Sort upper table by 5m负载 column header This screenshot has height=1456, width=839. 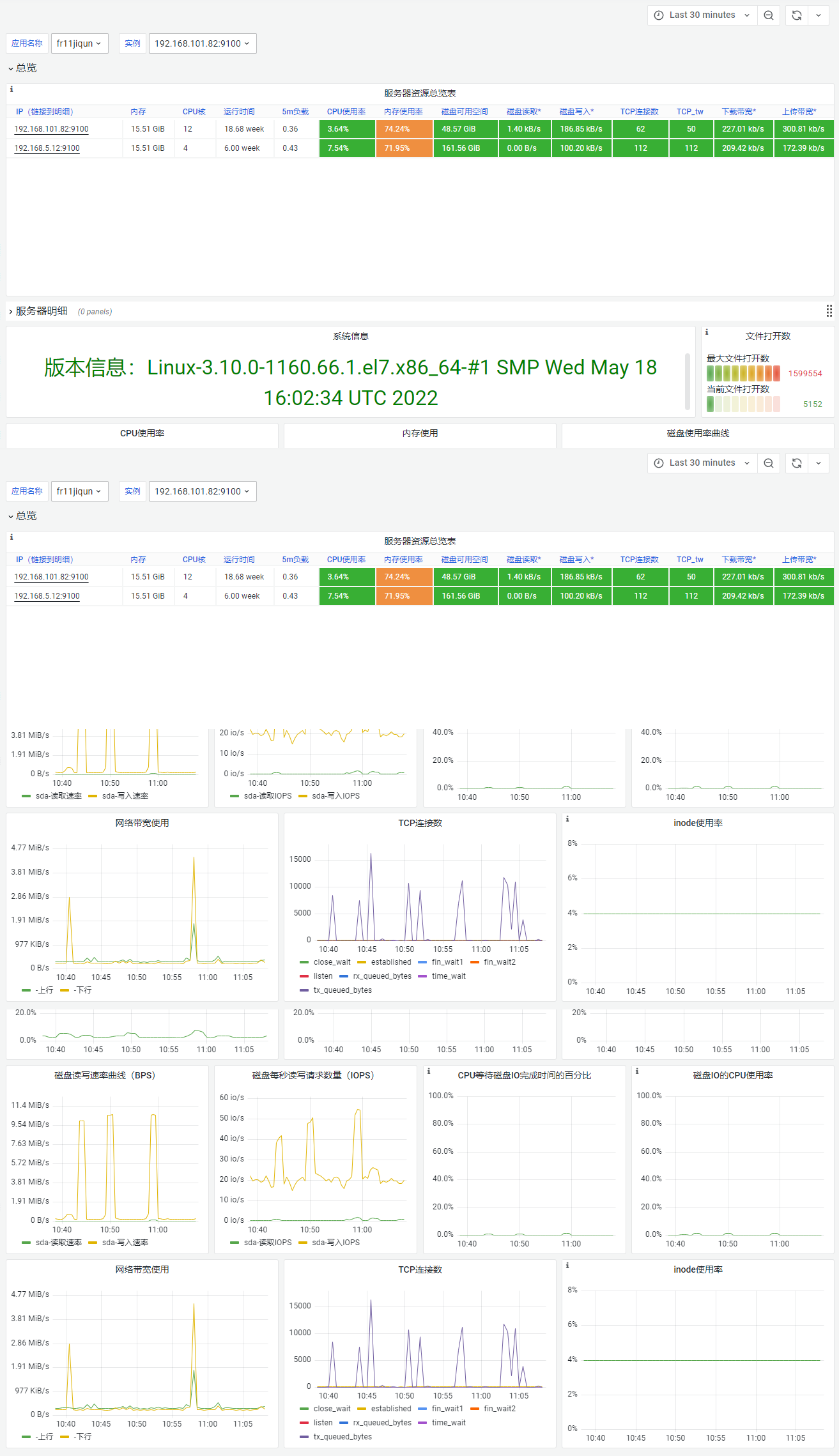[x=295, y=112]
